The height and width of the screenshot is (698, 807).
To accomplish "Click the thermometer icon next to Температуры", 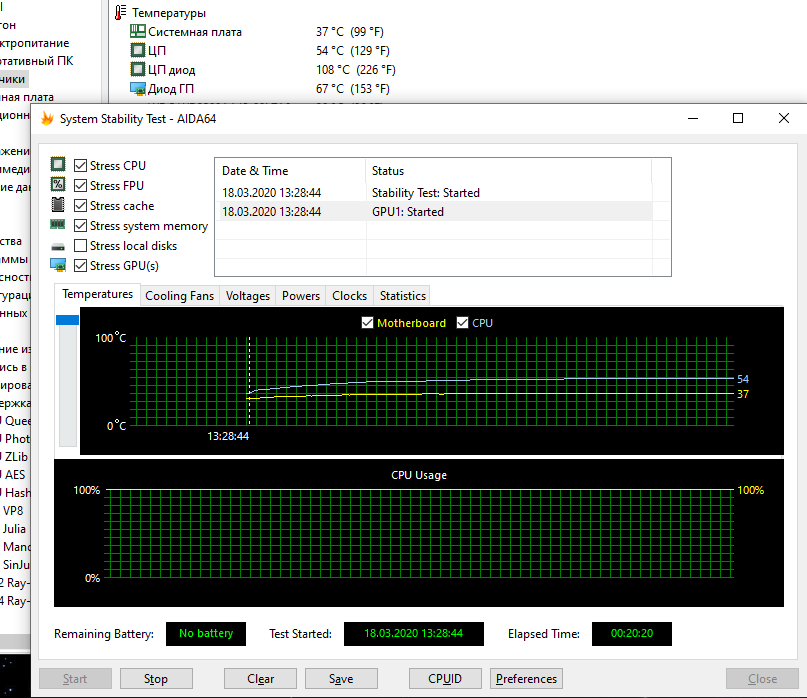I will pyautogui.click(x=121, y=13).
